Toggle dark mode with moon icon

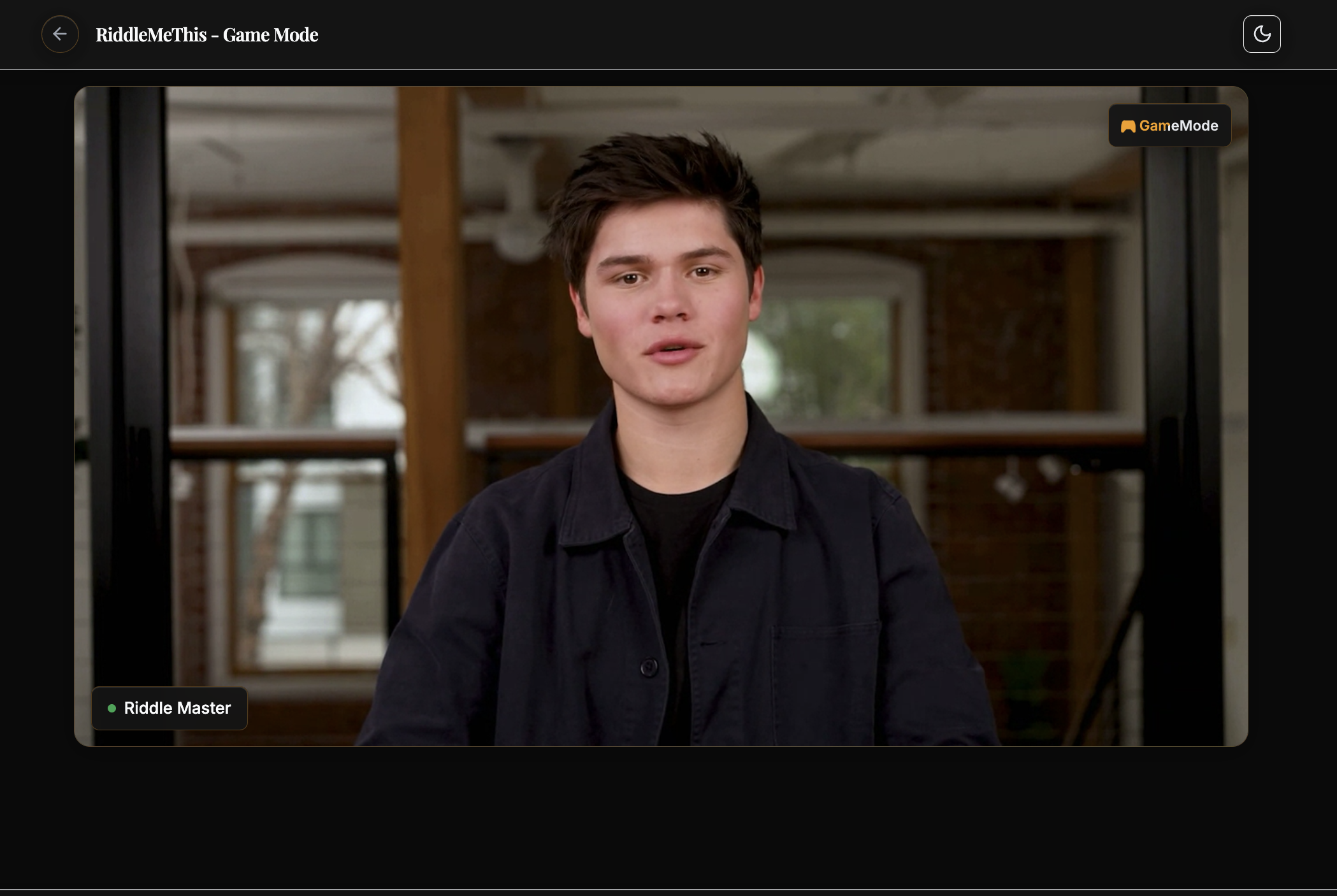pyautogui.click(x=1261, y=34)
